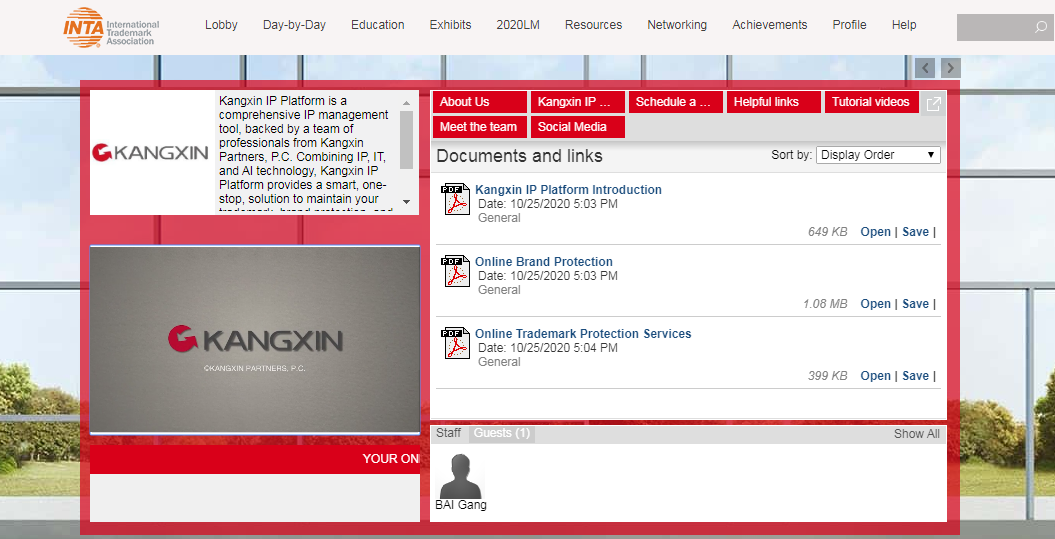Open the Networking menu

point(677,25)
